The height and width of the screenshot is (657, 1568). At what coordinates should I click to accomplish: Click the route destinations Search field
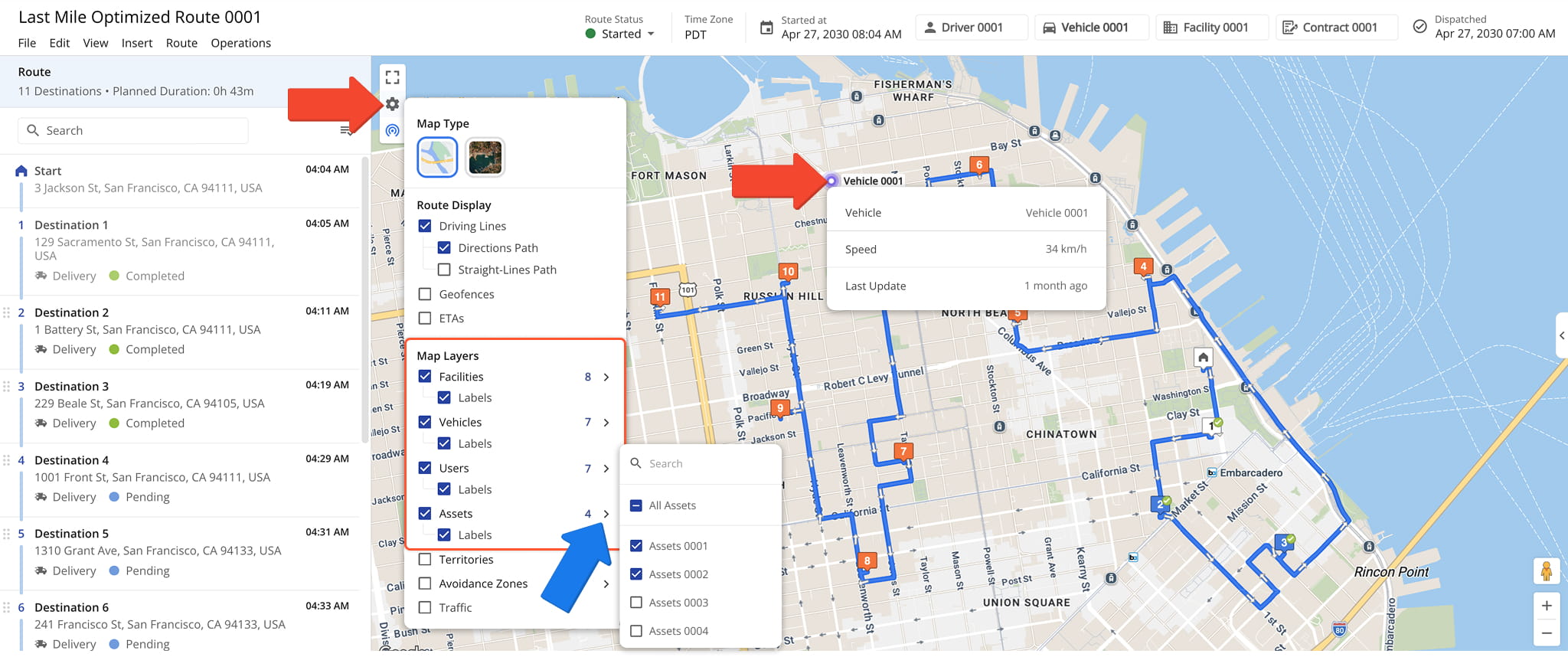click(x=133, y=130)
